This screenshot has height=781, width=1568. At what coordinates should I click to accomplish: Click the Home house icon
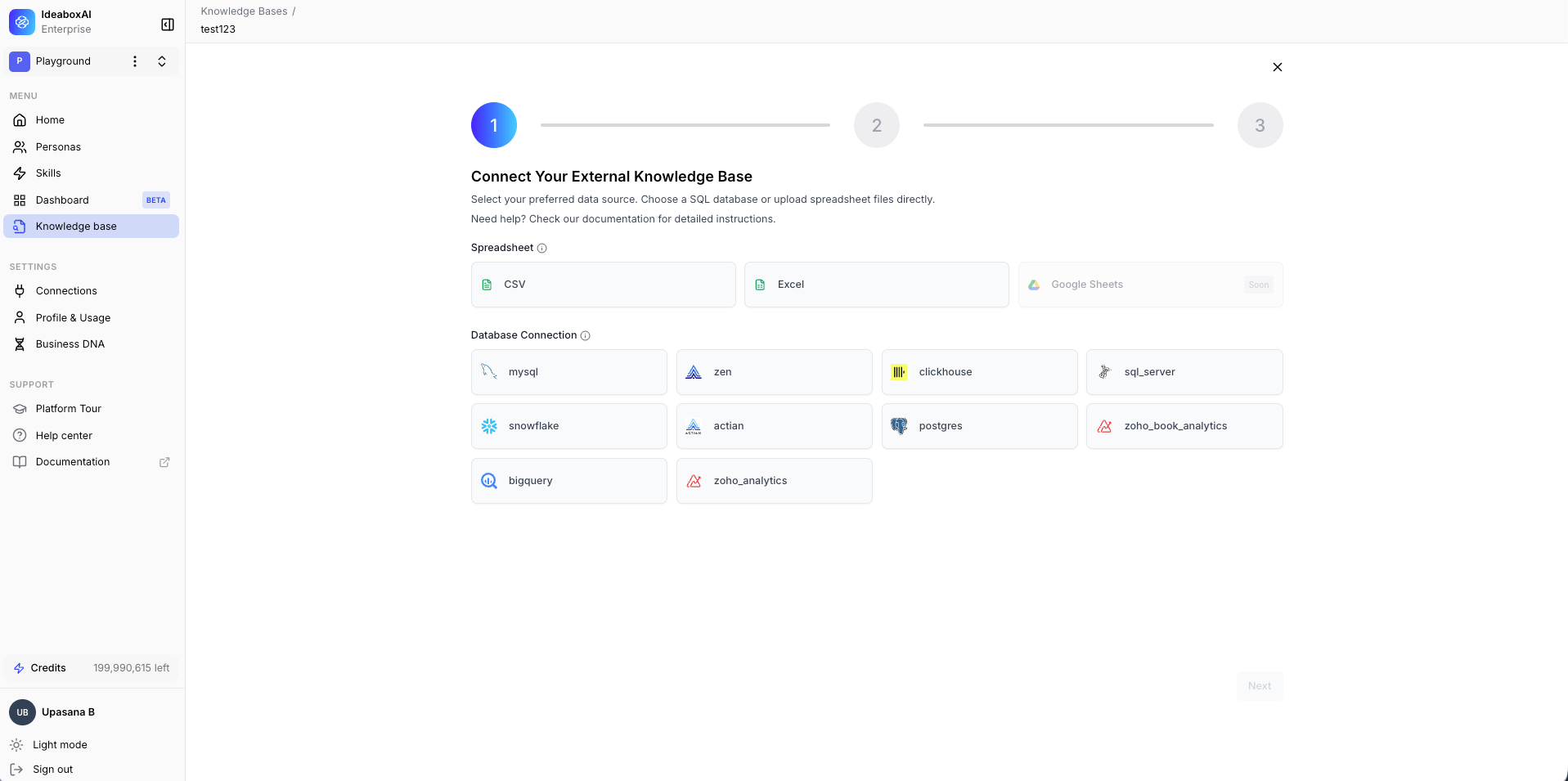[20, 120]
